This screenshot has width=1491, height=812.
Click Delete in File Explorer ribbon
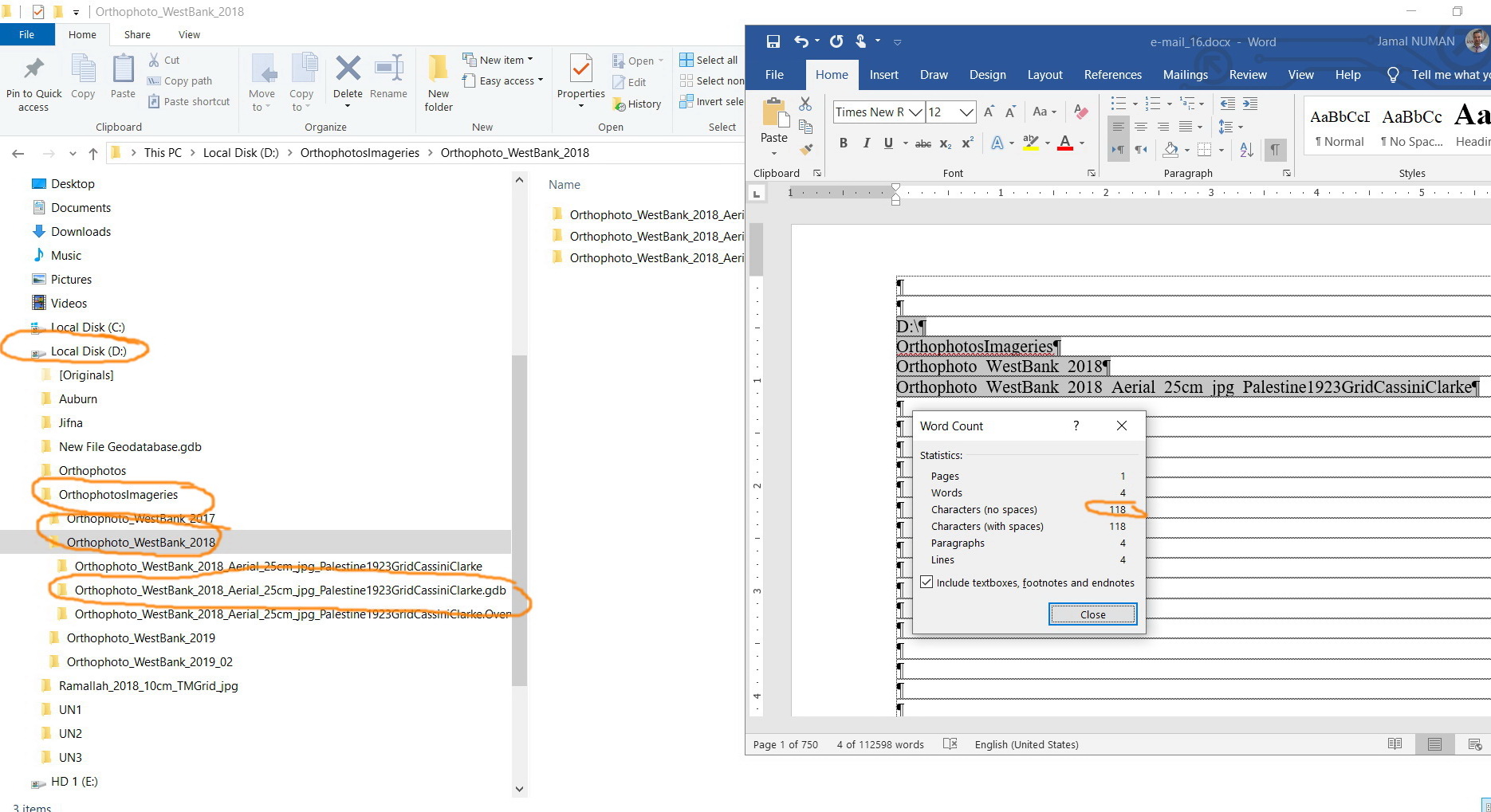[x=348, y=80]
